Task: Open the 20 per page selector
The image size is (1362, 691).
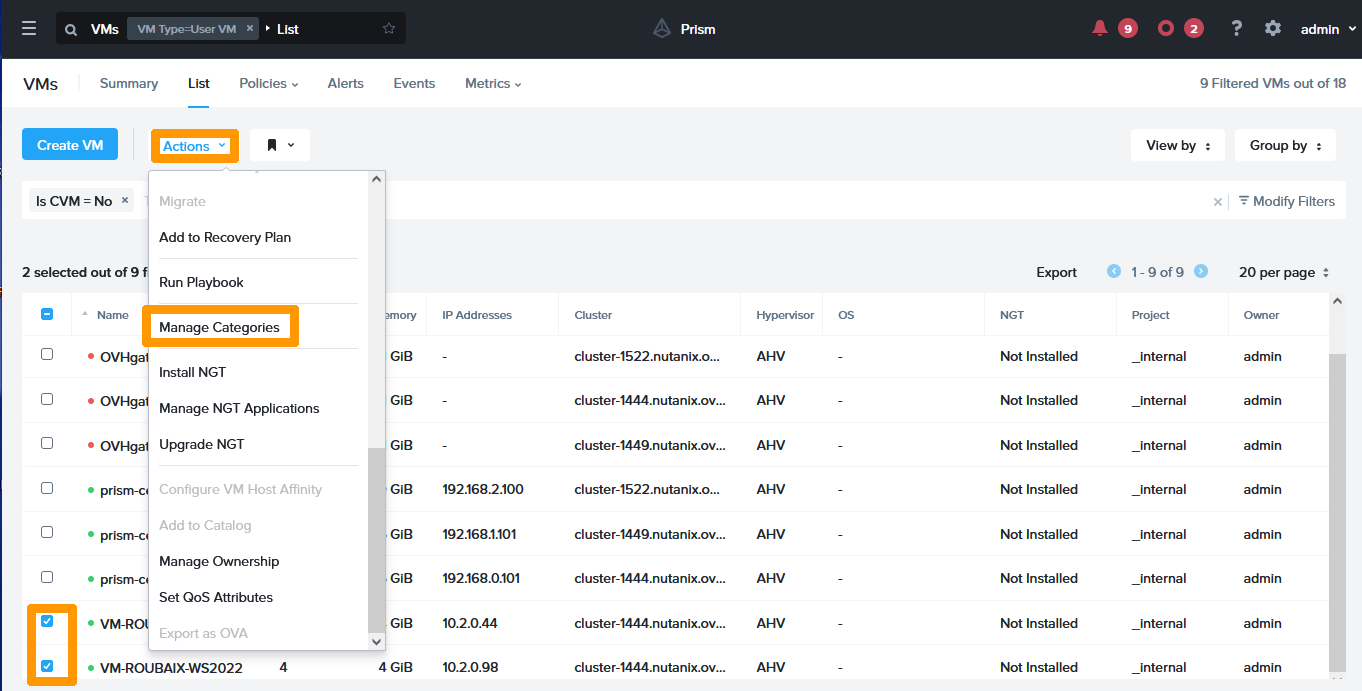Action: tap(1284, 272)
